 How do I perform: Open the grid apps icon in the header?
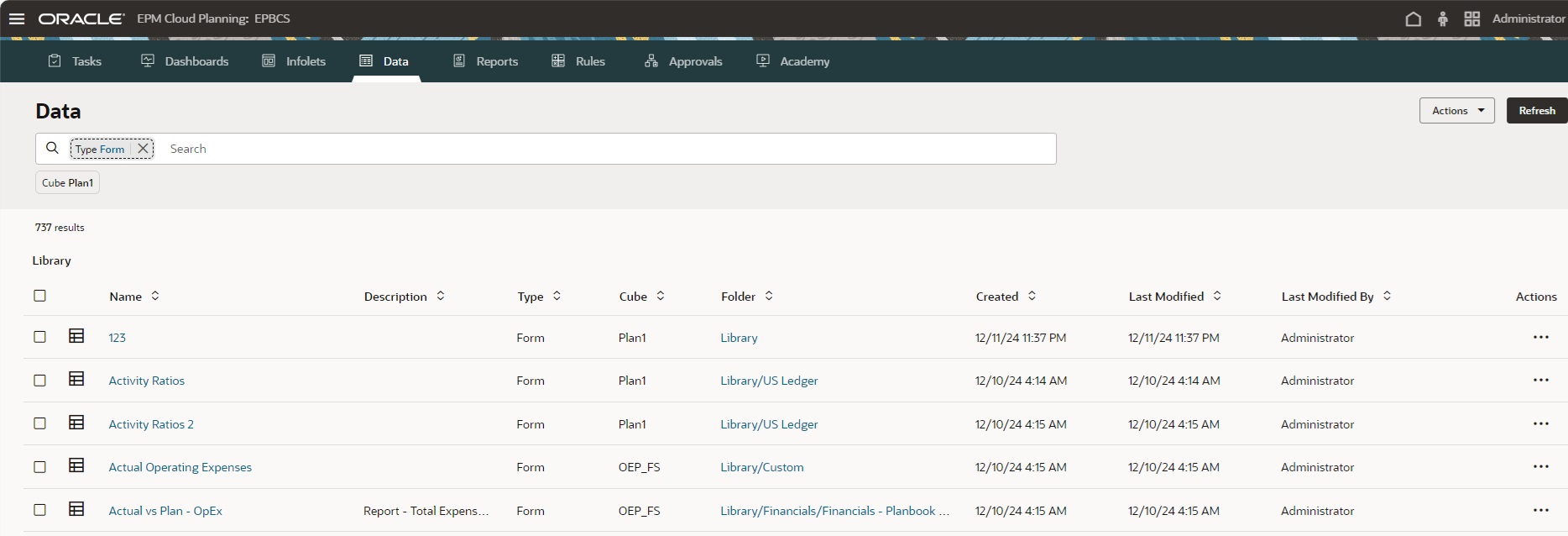pos(1472,18)
